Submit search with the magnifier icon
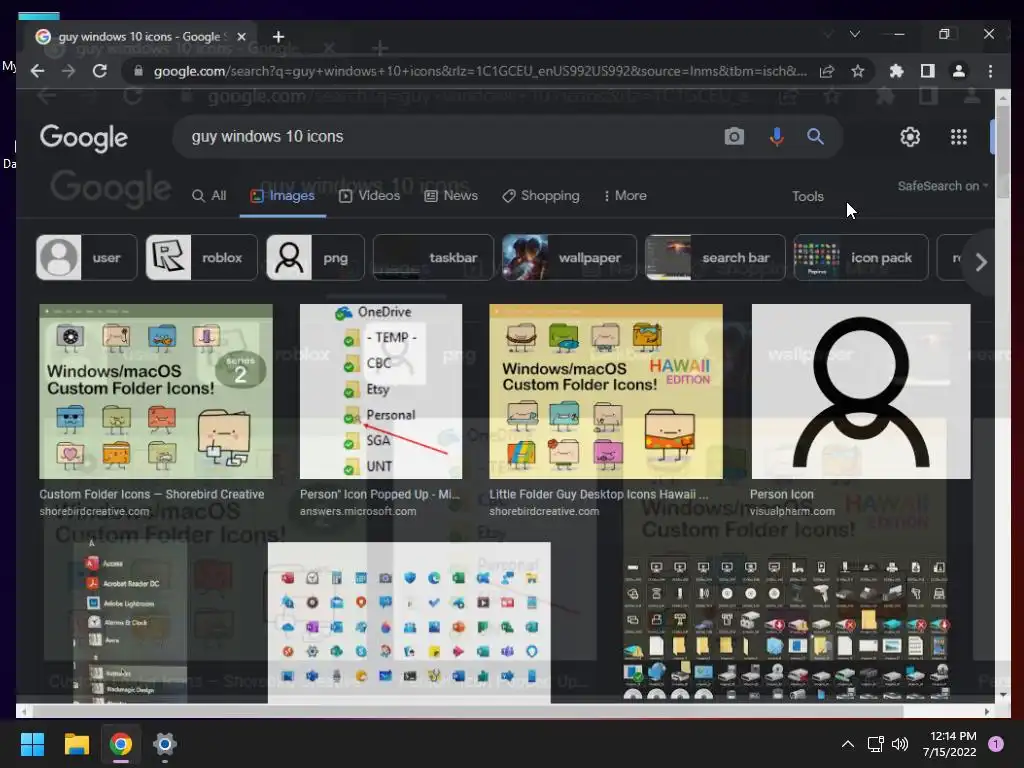The image size is (1024, 768). [815, 136]
